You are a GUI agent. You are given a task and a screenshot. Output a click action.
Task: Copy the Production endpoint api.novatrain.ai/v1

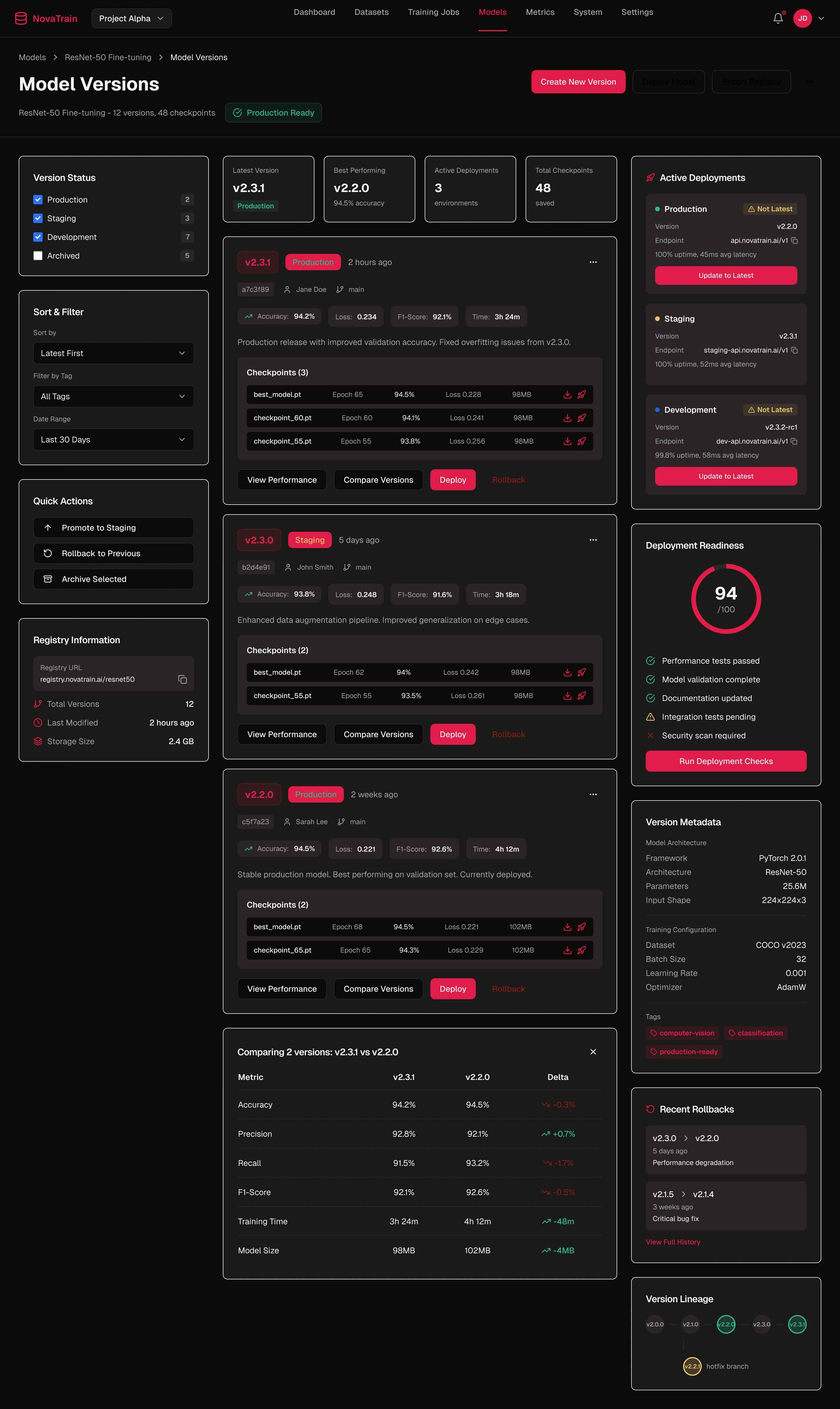click(x=795, y=240)
